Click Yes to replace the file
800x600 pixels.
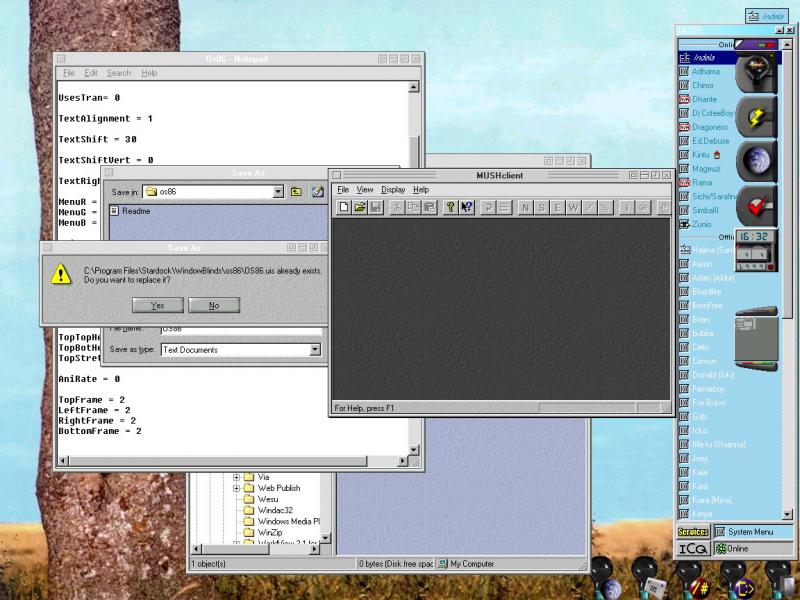[157, 305]
